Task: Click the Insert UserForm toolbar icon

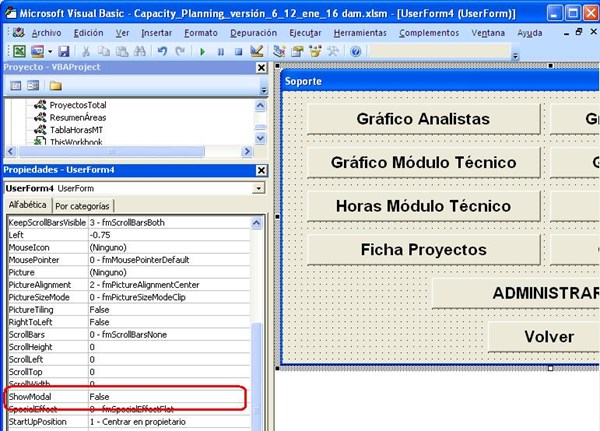Action: click(38, 51)
